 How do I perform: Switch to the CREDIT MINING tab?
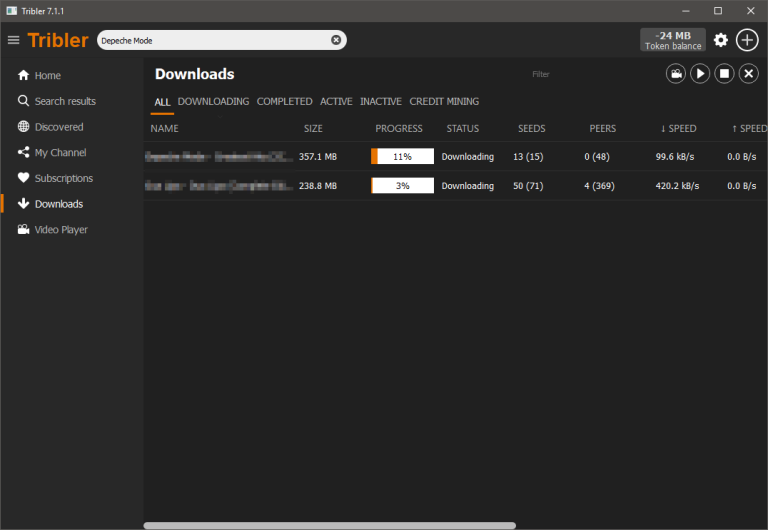(x=444, y=101)
